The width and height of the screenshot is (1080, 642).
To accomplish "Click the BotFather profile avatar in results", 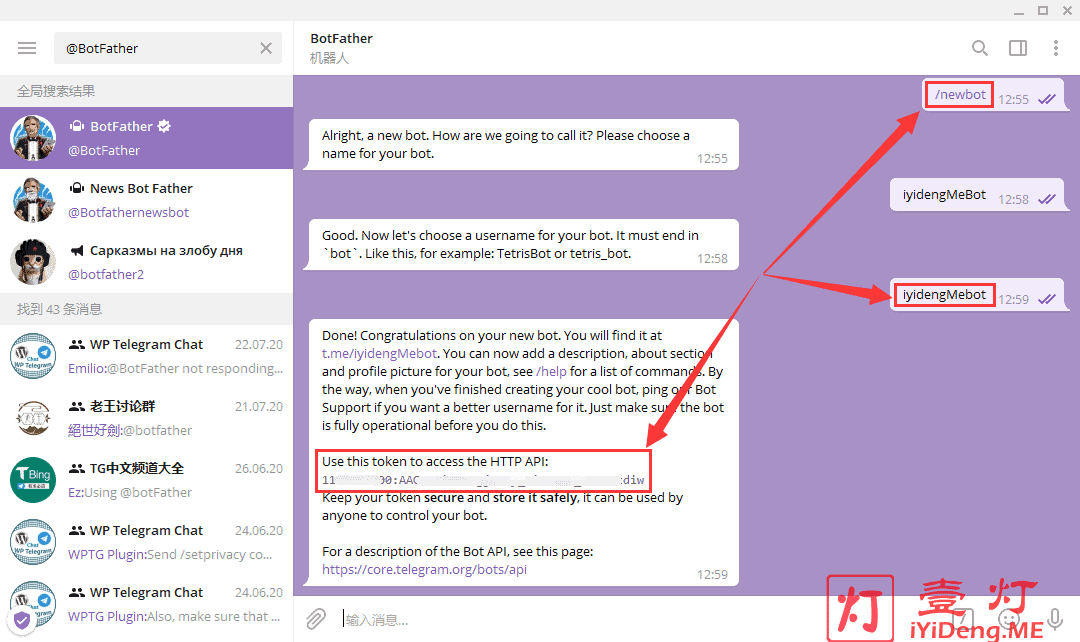I will [x=33, y=138].
